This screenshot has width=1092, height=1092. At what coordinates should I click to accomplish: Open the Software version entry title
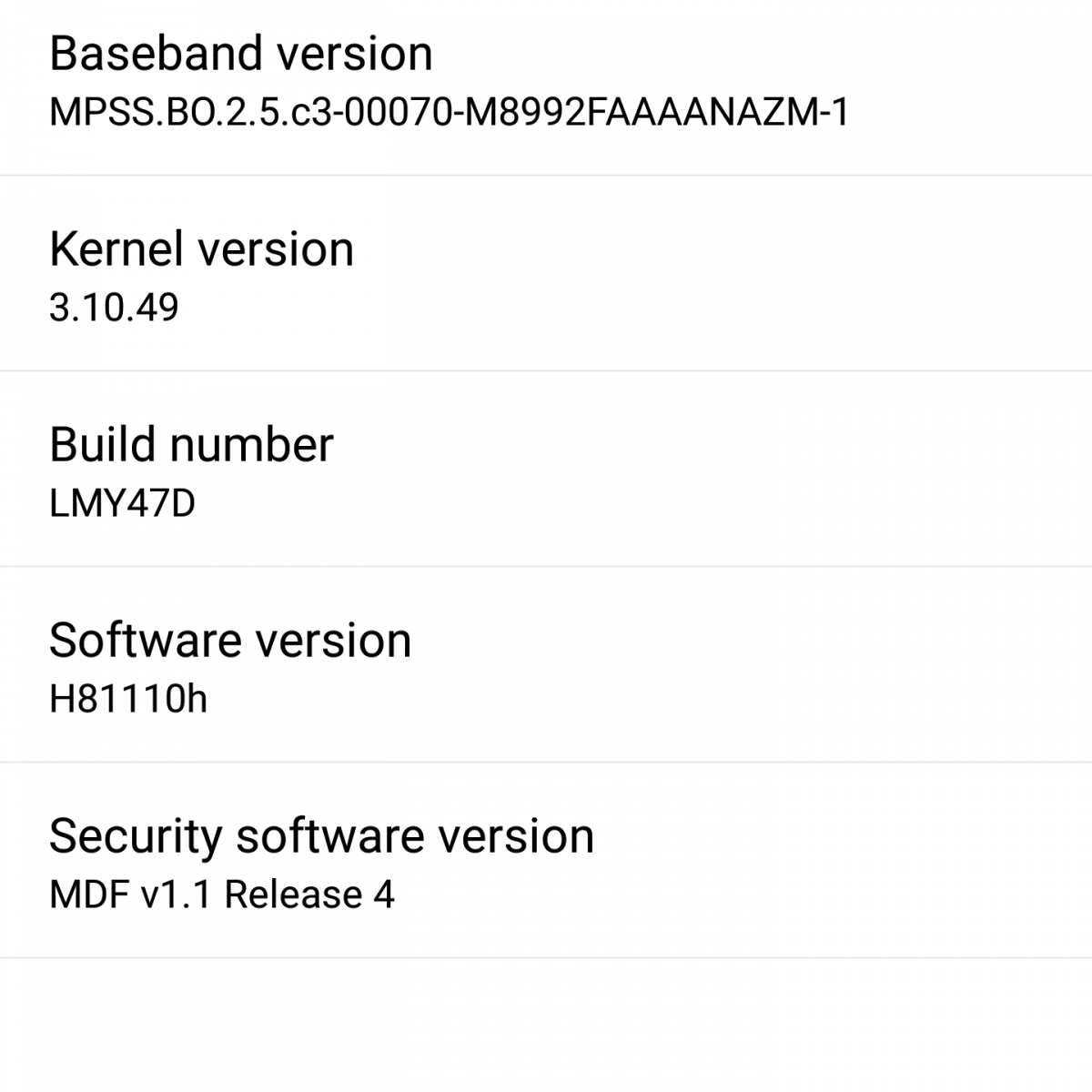tap(230, 641)
